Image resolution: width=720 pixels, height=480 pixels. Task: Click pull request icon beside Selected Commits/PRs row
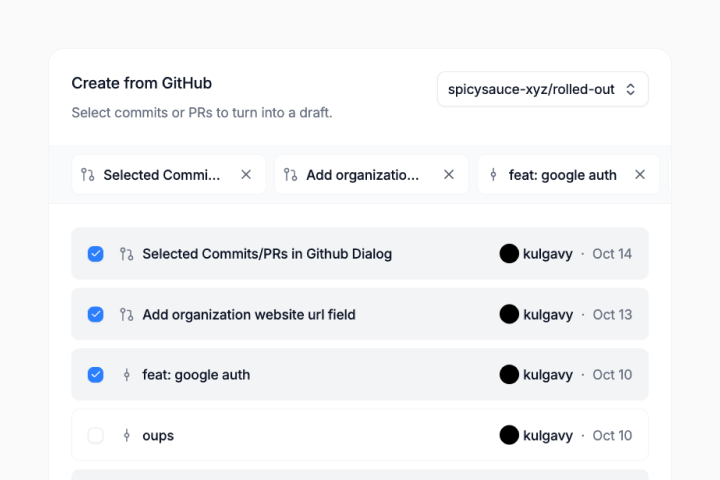click(127, 254)
